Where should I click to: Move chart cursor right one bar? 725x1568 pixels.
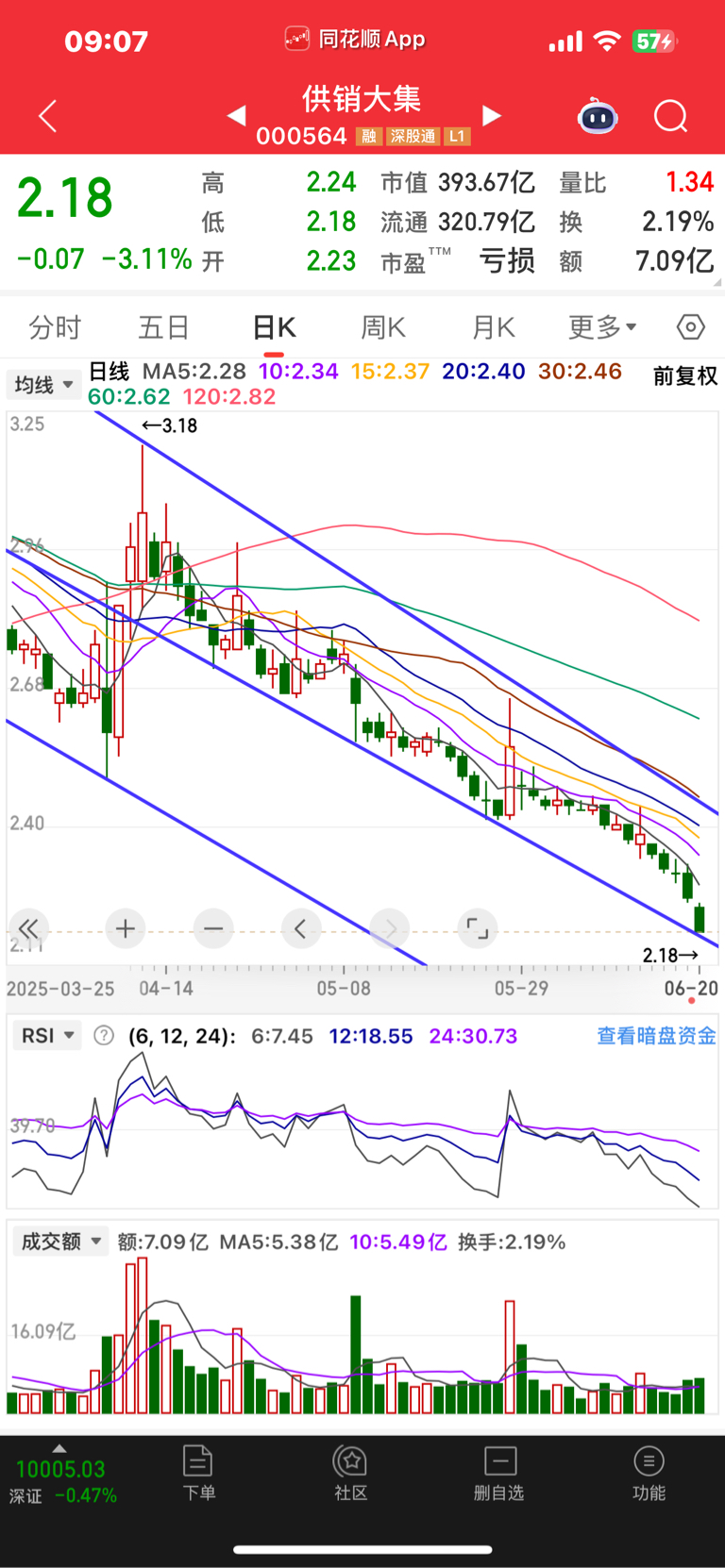coord(390,929)
